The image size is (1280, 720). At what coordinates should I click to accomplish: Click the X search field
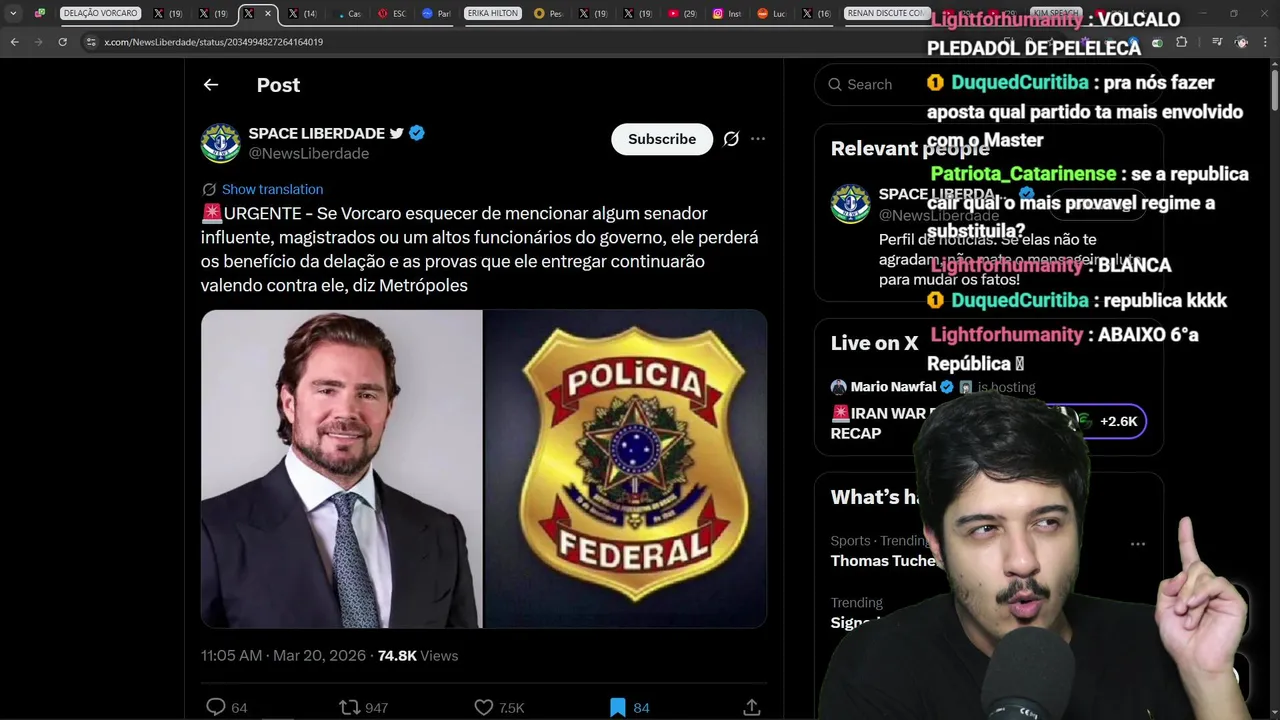point(868,85)
